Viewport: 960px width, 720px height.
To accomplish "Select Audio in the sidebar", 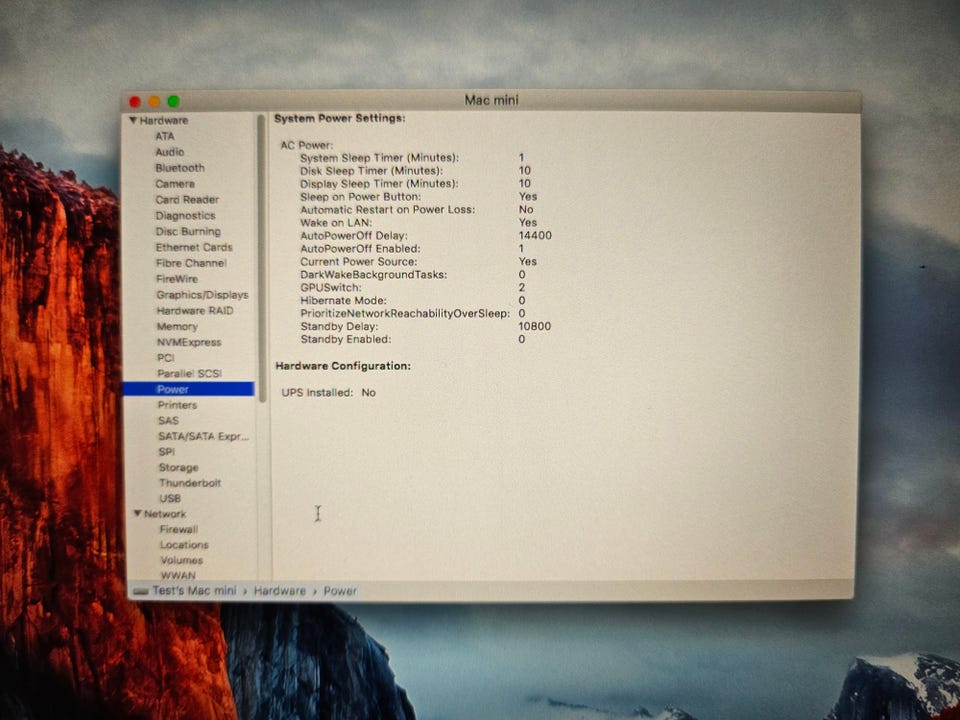I will click(170, 152).
